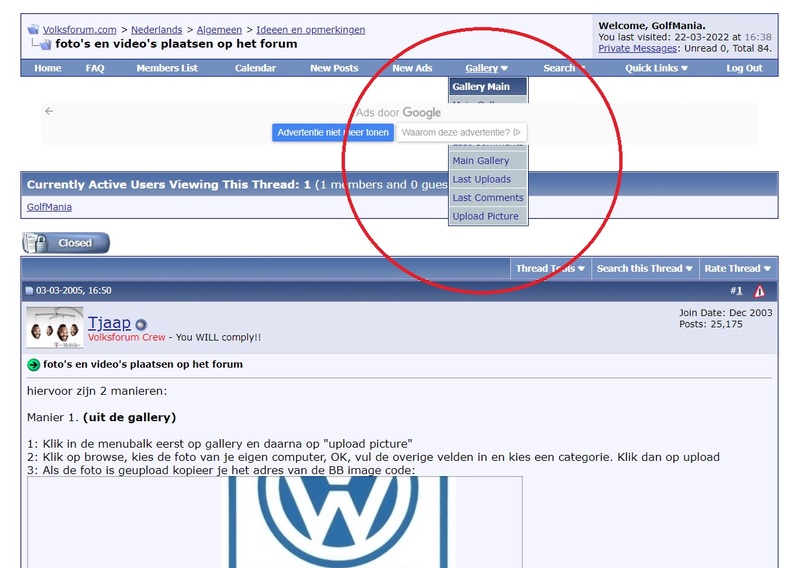Open Nederlands breadcrumb link

[156, 30]
